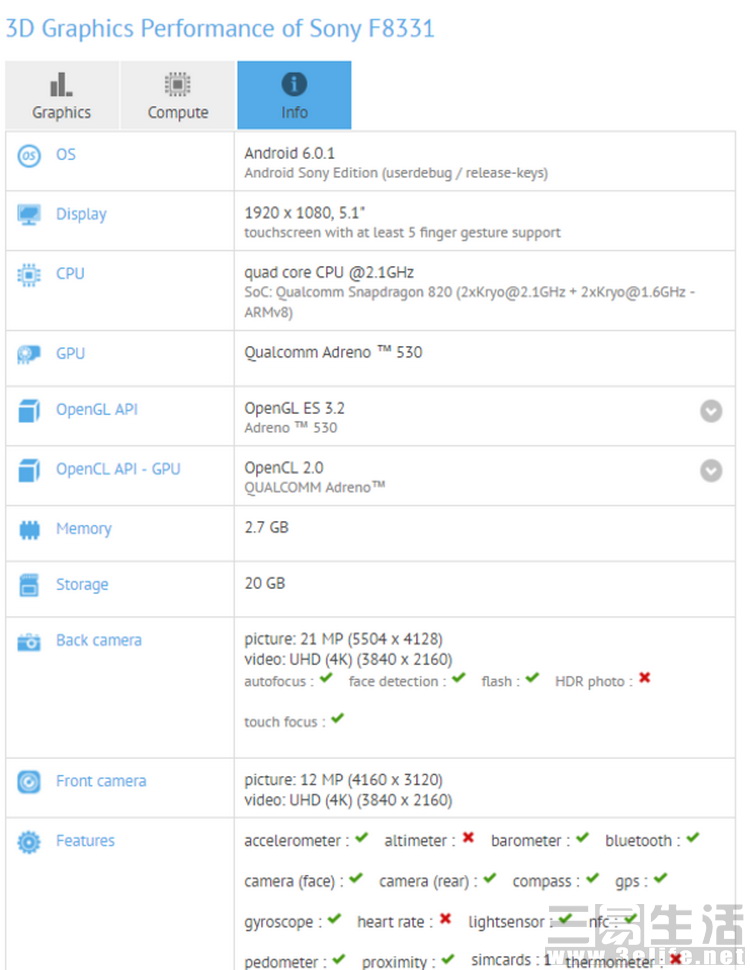Viewport: 750px width, 970px height.
Task: Click the camera (face) checkmark
Action: [356, 878]
